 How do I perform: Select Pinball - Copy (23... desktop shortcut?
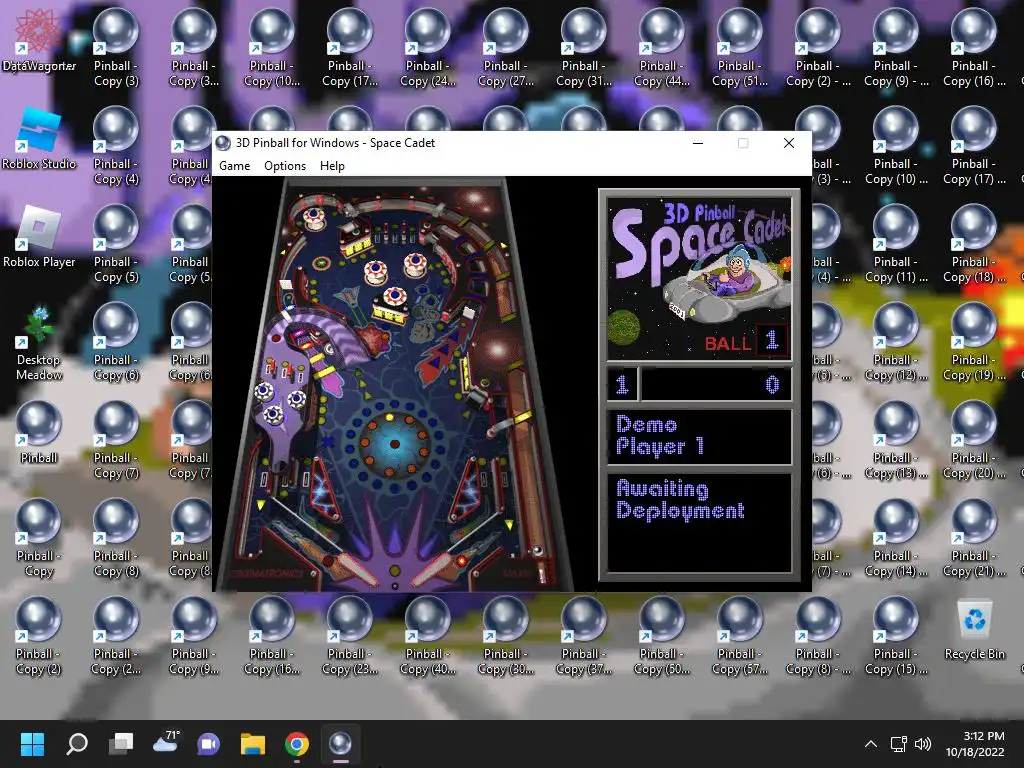pyautogui.click(x=349, y=636)
